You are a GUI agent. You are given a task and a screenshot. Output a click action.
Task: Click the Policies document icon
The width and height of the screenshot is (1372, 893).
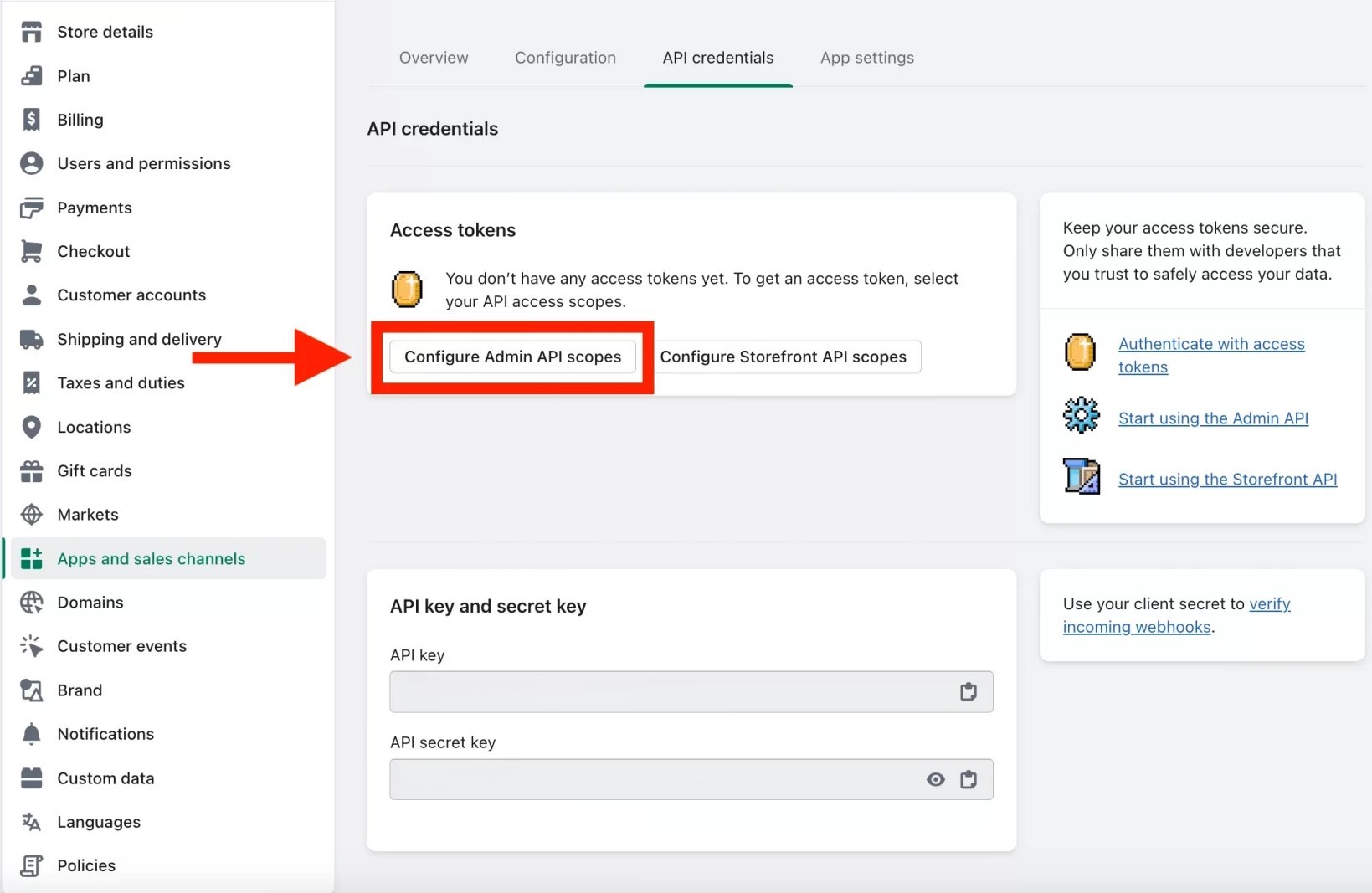[31, 865]
